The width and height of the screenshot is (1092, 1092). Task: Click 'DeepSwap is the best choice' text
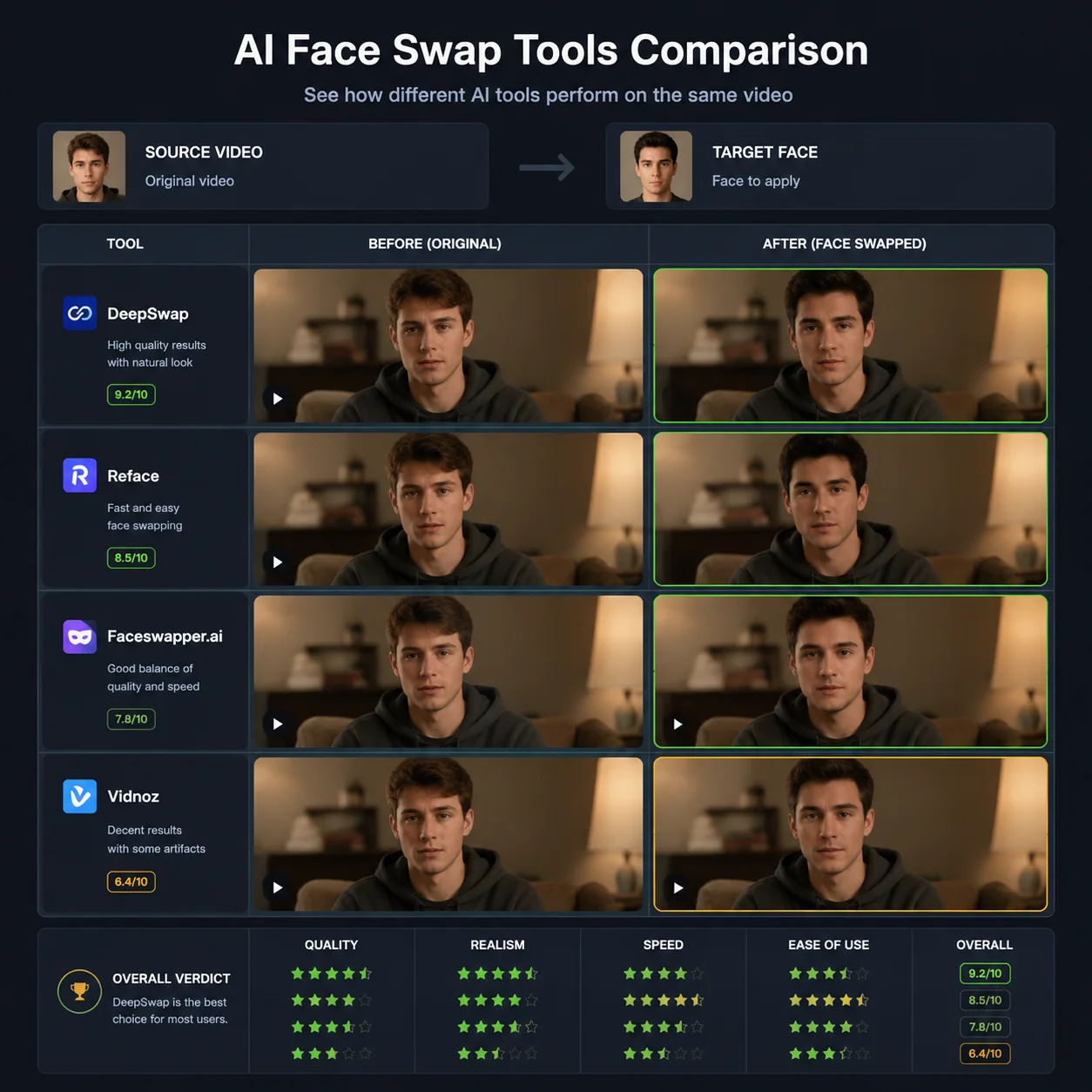[x=170, y=1011]
